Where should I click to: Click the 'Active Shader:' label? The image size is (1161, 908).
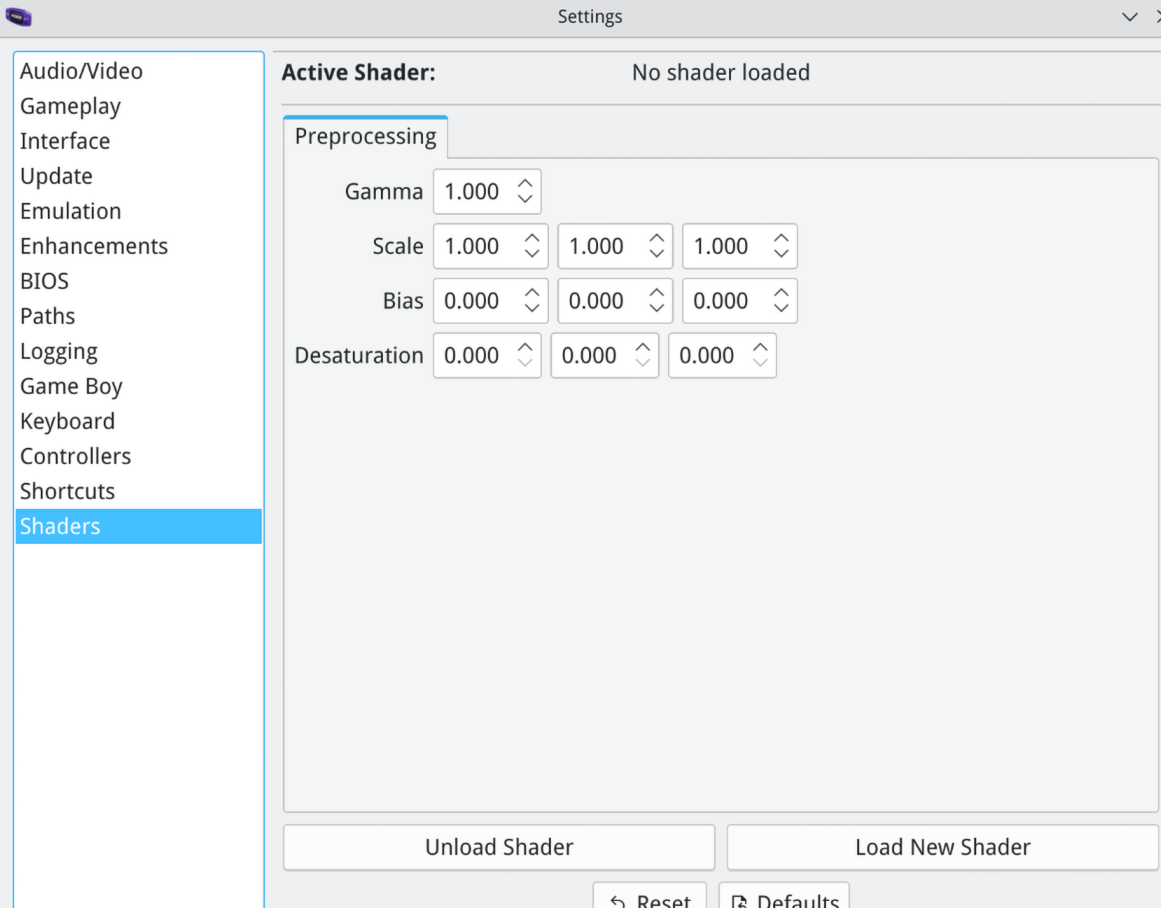(358, 73)
